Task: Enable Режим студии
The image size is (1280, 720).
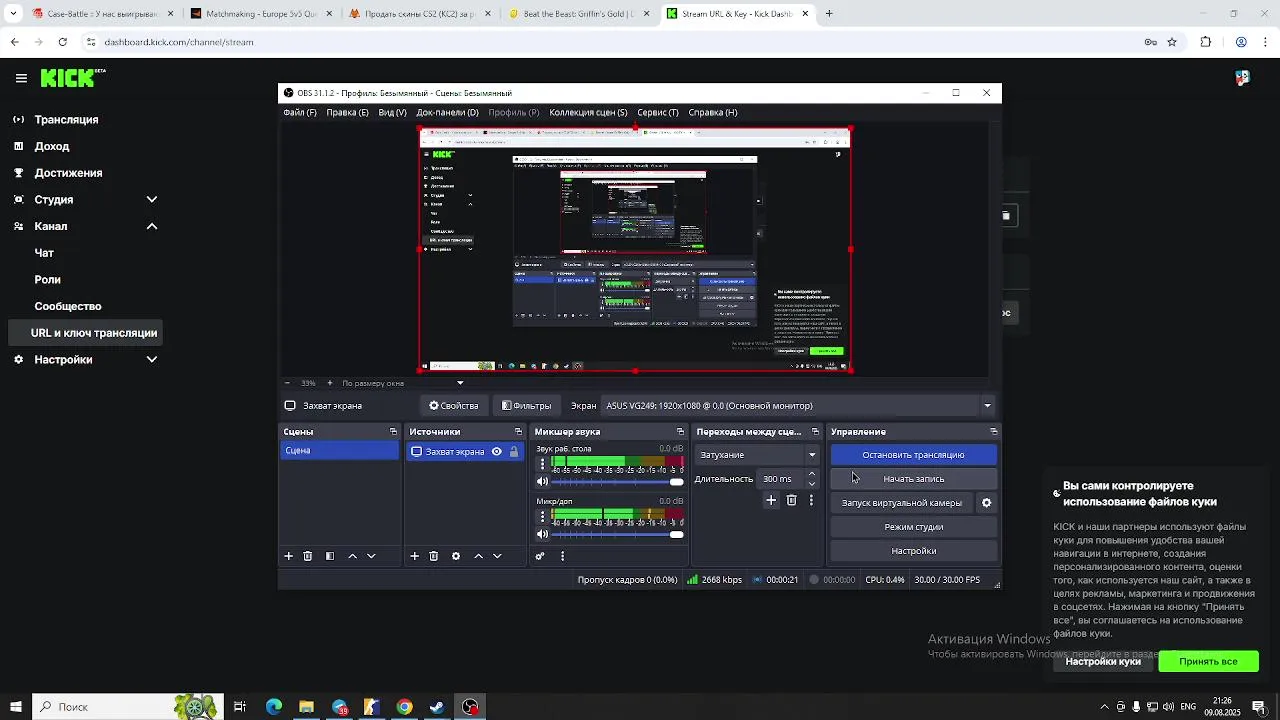Action: tap(913, 527)
